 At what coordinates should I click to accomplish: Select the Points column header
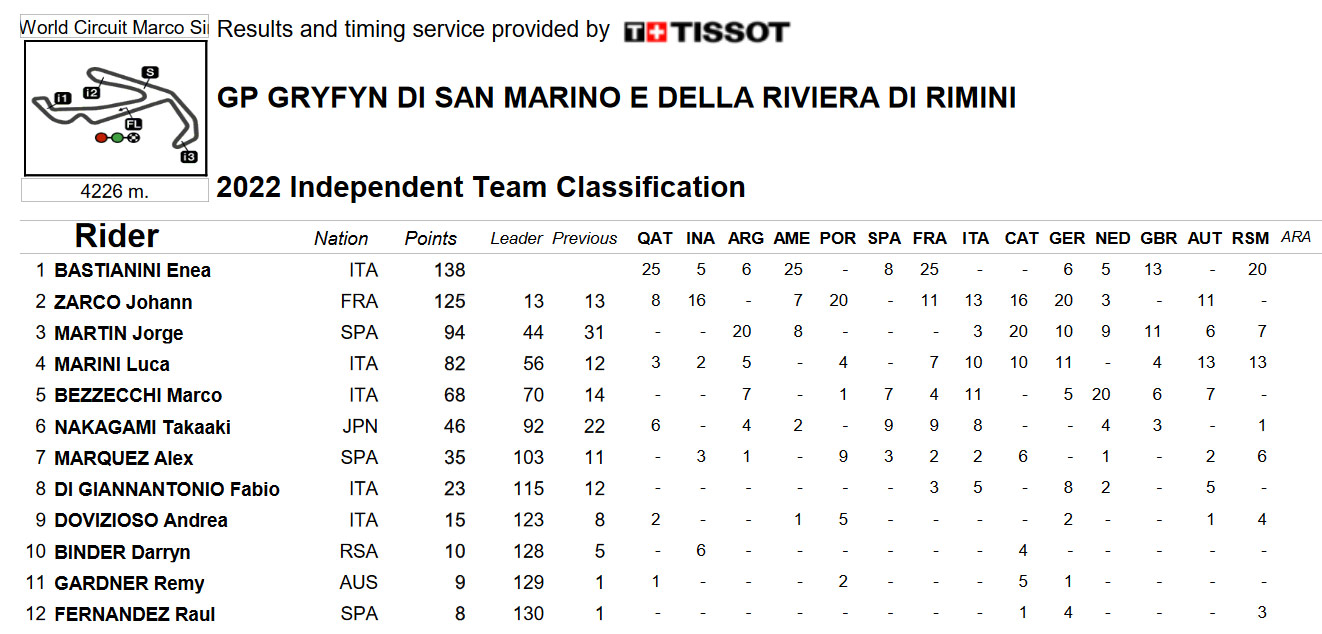pyautogui.click(x=431, y=239)
